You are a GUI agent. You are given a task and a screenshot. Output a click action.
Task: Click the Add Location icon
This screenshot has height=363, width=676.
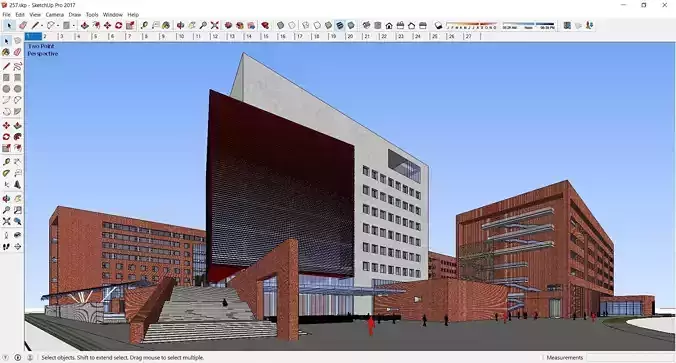[x=567, y=26]
